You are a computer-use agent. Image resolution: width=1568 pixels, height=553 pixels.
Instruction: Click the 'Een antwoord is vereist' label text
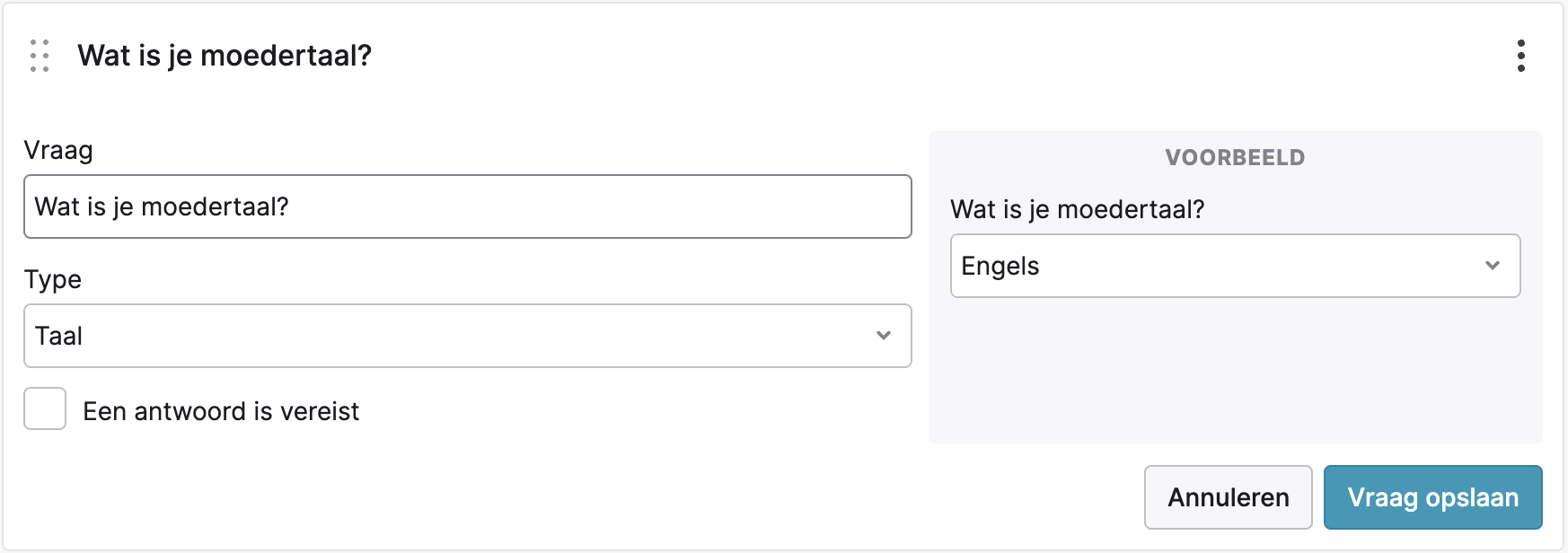[x=221, y=411]
